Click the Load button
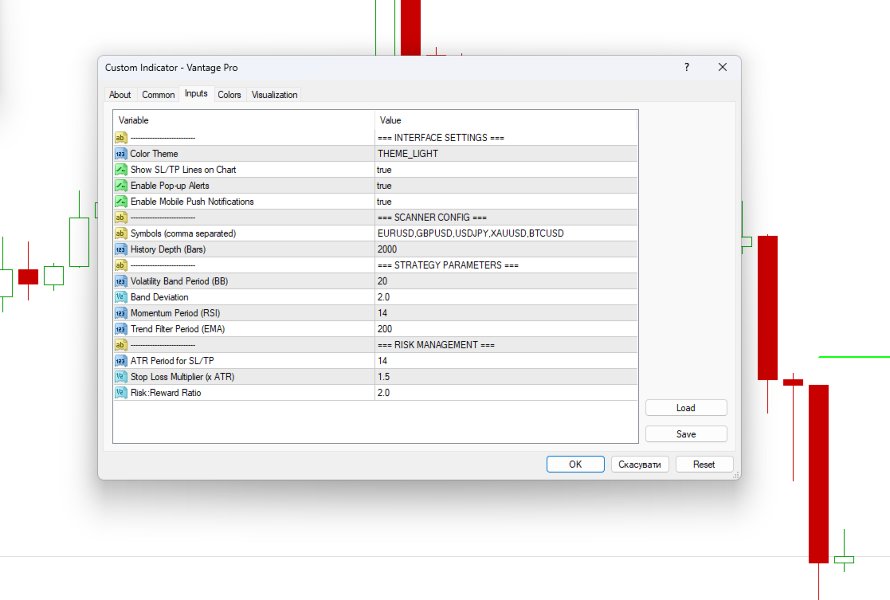The image size is (890, 600). pyautogui.click(x=685, y=407)
